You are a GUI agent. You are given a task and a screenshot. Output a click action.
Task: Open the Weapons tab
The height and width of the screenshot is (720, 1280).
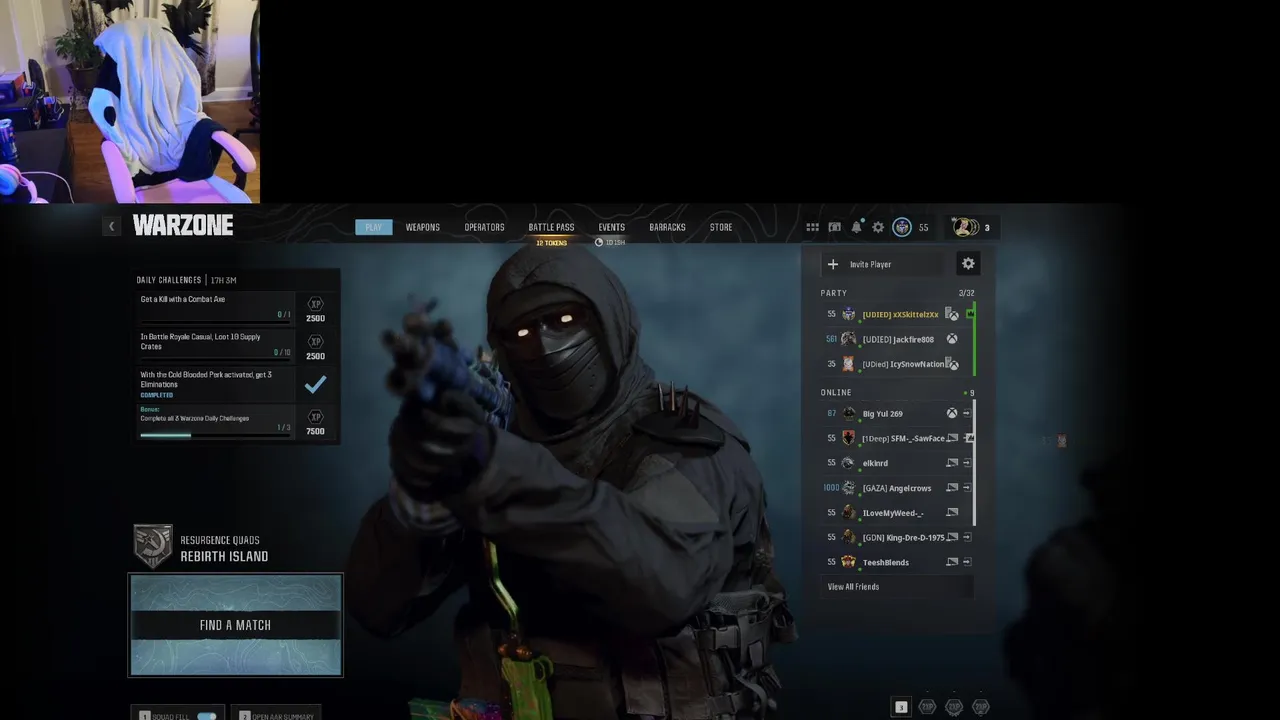pyautogui.click(x=423, y=227)
